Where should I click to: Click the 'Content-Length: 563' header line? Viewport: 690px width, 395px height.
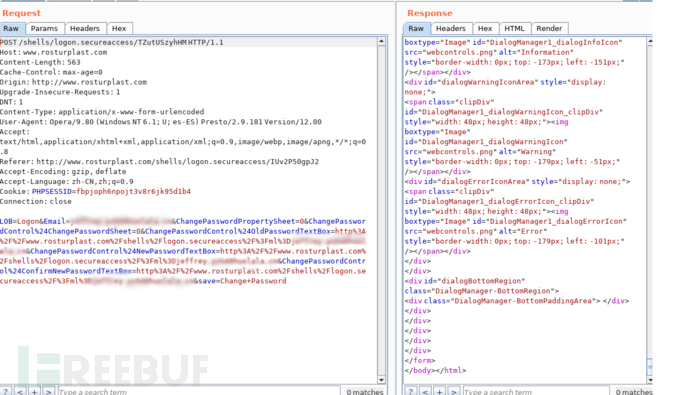tap(40, 62)
